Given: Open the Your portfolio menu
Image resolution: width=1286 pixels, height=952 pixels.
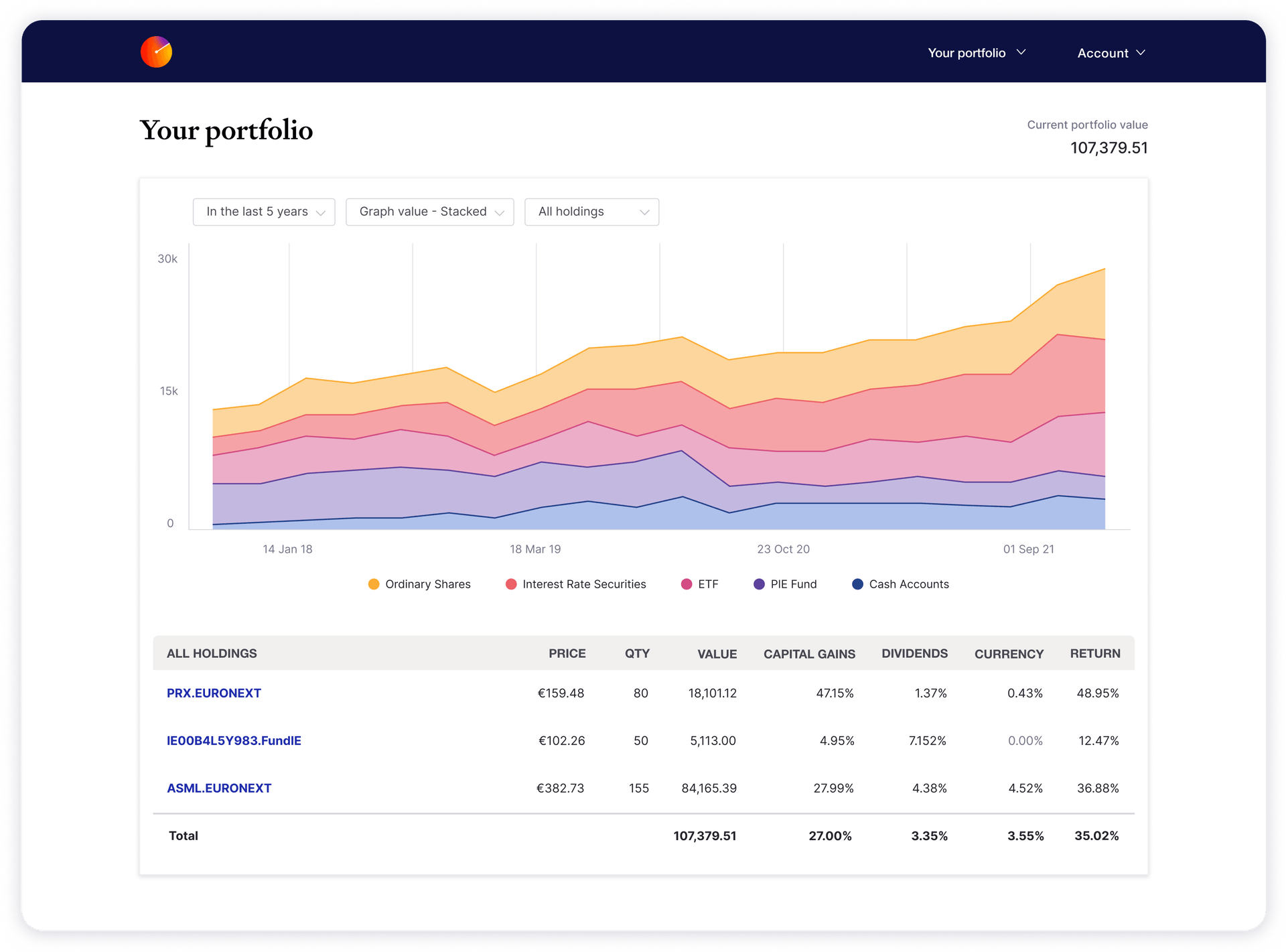Looking at the screenshot, I should [967, 52].
